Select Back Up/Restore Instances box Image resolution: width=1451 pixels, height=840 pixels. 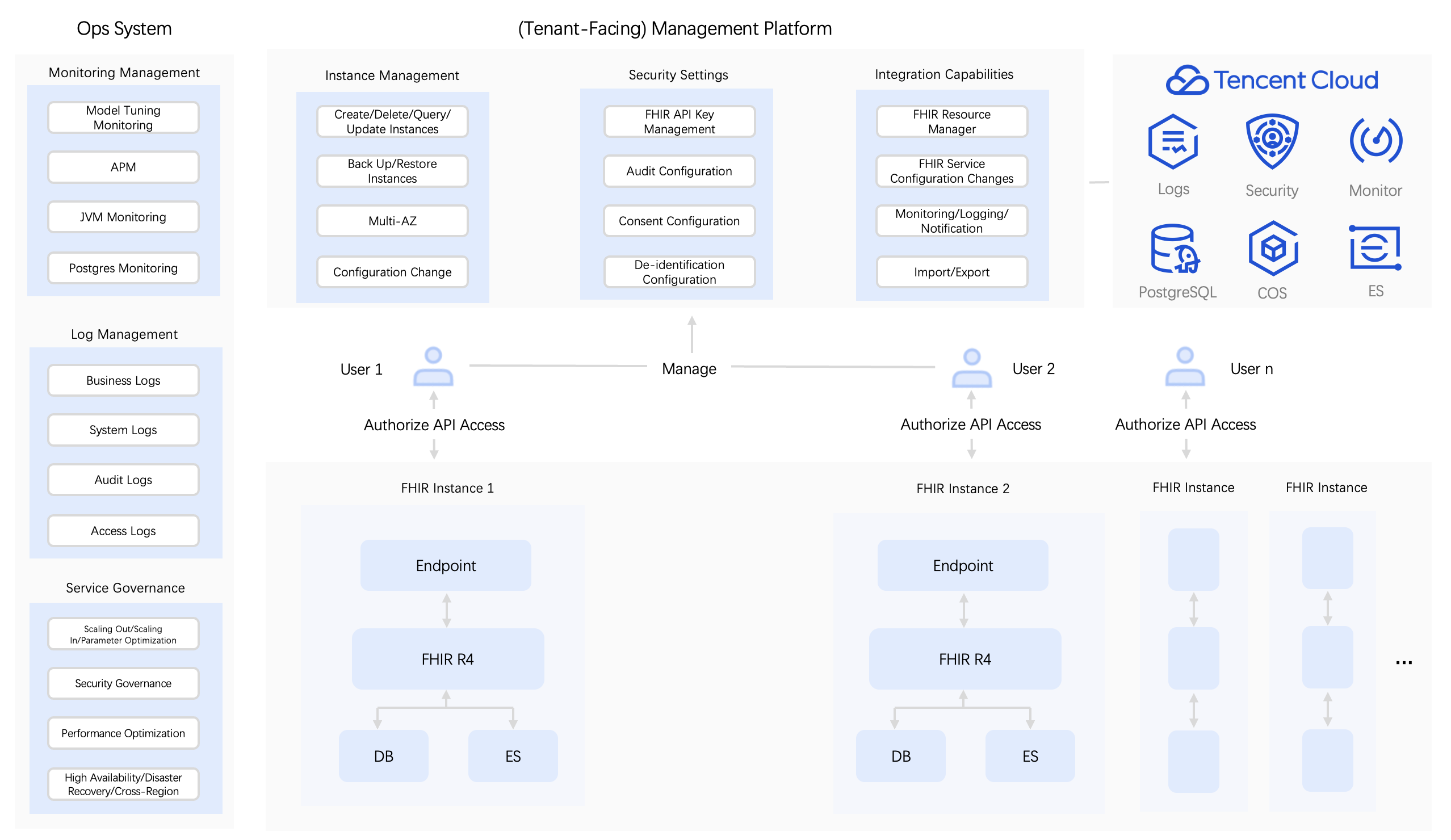point(392,171)
